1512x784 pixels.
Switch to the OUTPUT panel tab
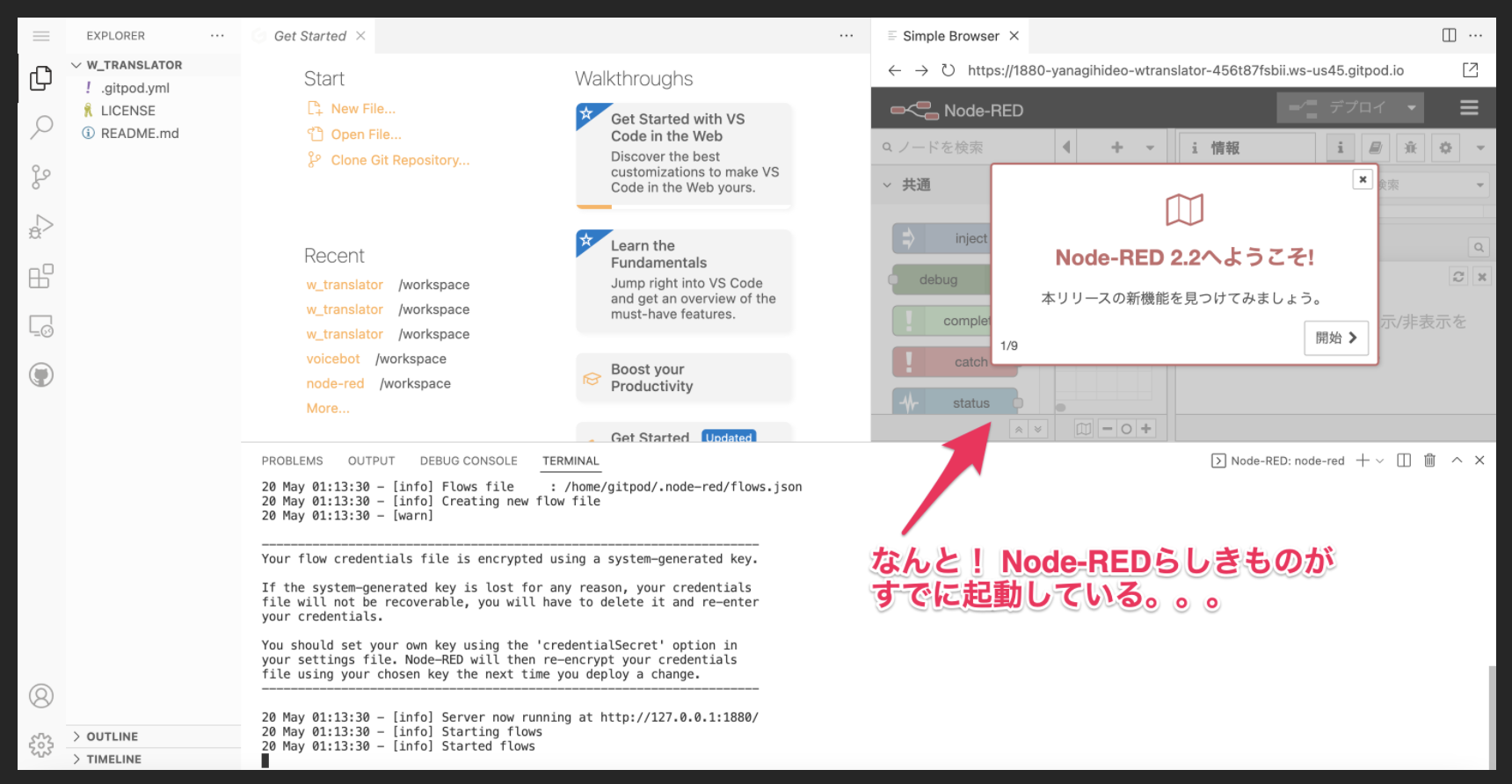tap(371, 461)
